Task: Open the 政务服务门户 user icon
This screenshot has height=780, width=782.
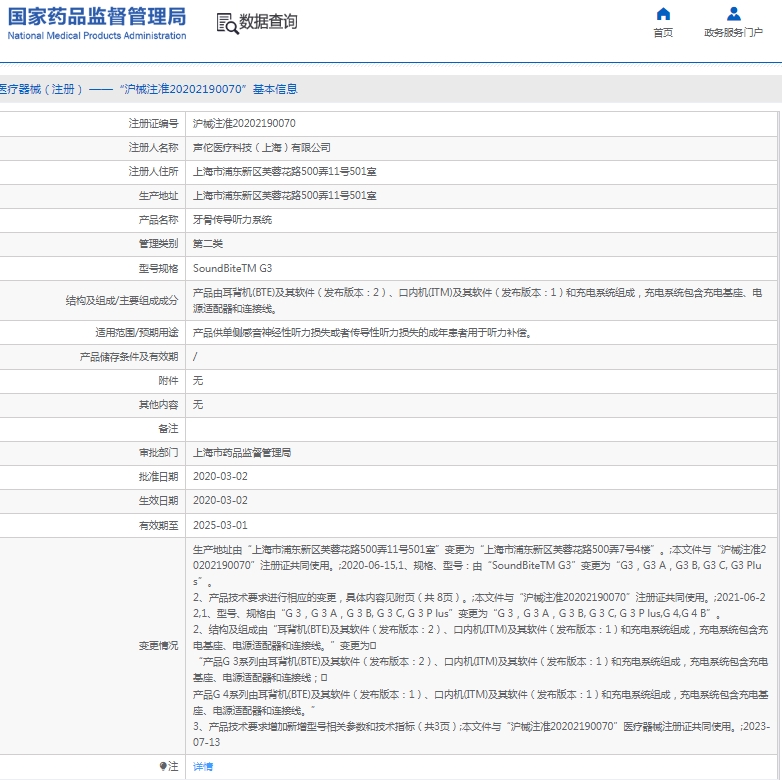Action: (x=733, y=13)
